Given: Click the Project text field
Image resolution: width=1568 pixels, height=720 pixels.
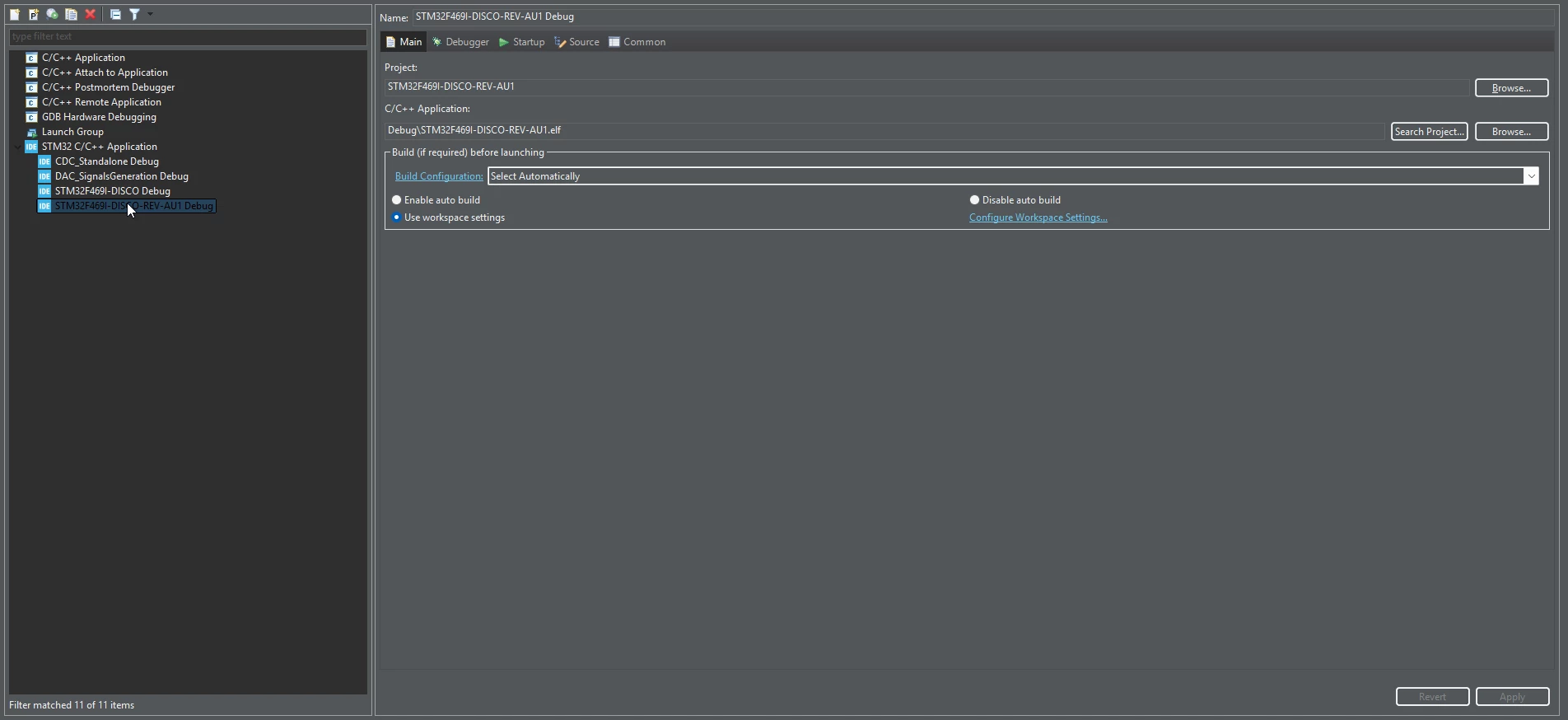Looking at the screenshot, I should [926, 86].
